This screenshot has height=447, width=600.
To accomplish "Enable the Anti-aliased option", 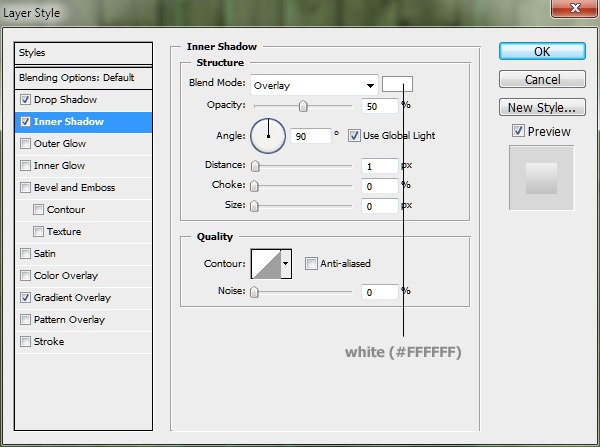I will click(x=312, y=264).
